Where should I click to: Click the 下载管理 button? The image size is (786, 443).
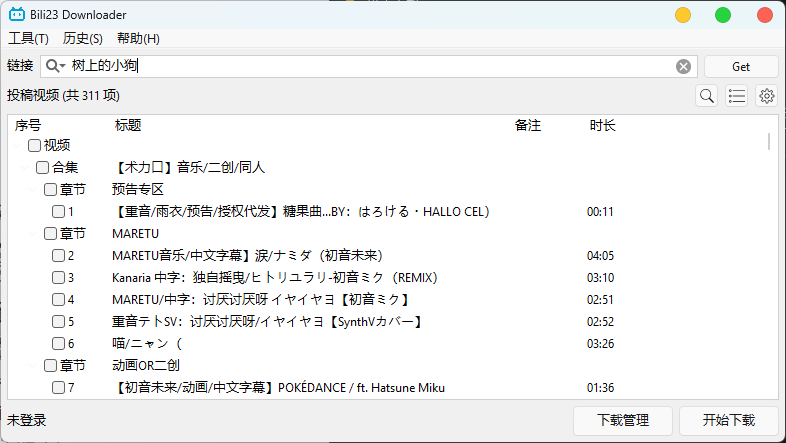[x=623, y=420]
